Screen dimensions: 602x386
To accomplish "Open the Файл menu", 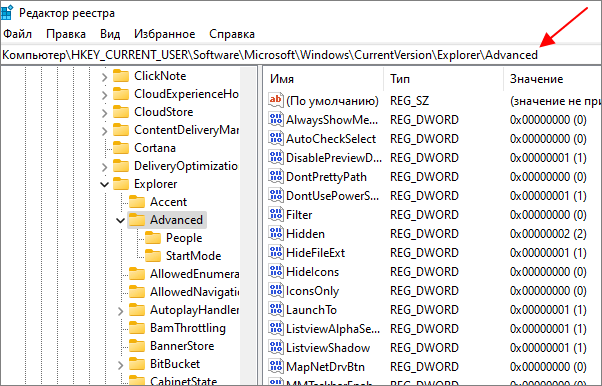I will pyautogui.click(x=17, y=34).
